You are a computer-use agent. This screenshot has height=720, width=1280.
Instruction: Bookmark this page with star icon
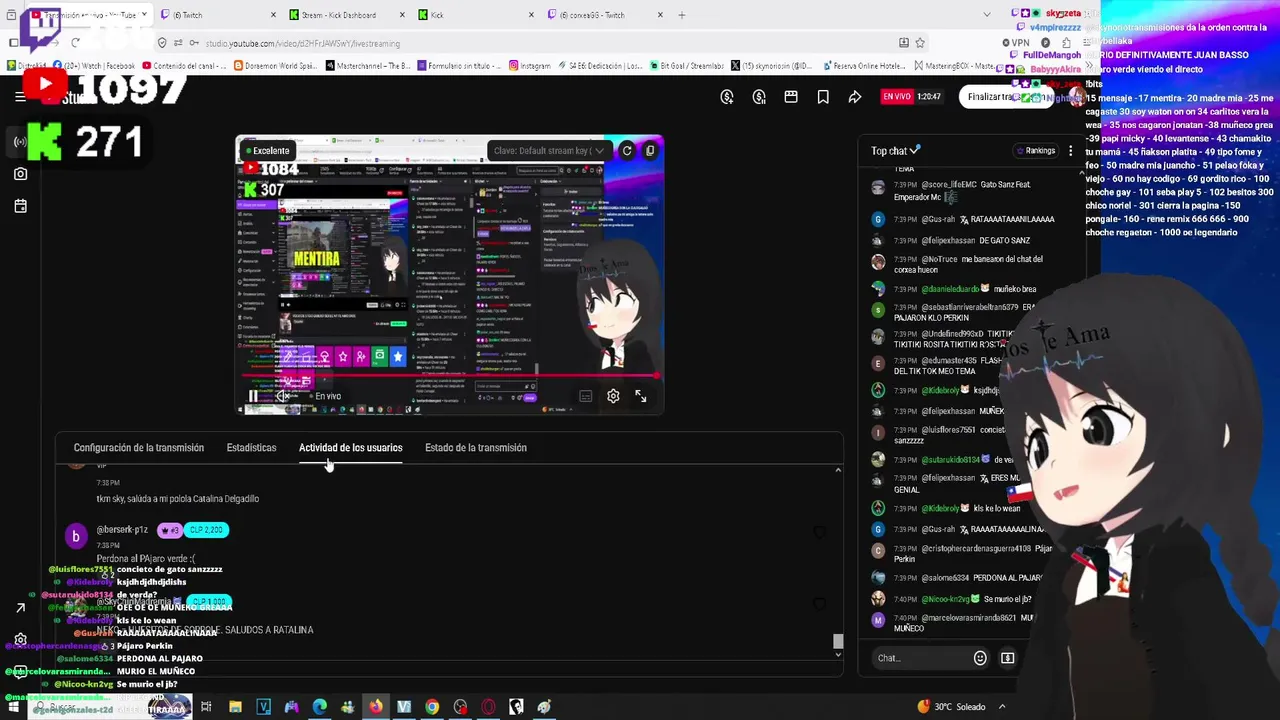pyautogui.click(x=920, y=43)
